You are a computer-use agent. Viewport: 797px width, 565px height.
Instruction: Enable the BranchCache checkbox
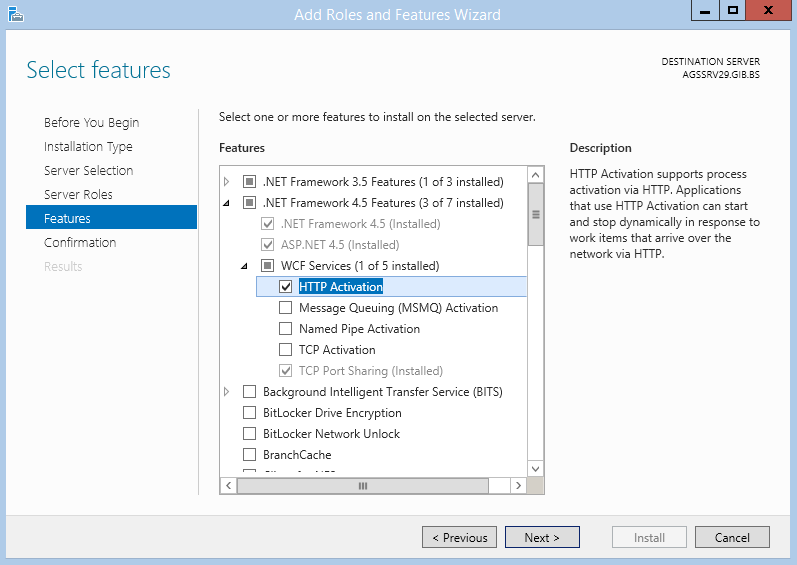[249, 454]
